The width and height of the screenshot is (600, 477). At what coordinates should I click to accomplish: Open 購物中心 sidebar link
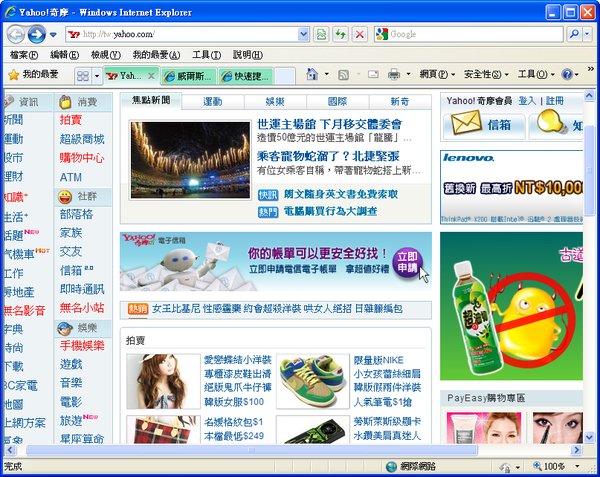coord(82,158)
